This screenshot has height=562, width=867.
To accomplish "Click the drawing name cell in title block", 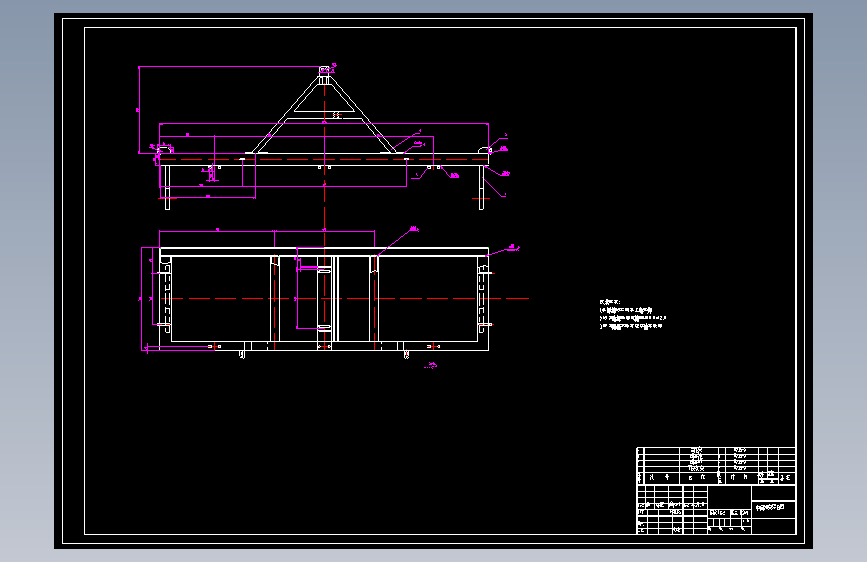I will pos(774,507).
